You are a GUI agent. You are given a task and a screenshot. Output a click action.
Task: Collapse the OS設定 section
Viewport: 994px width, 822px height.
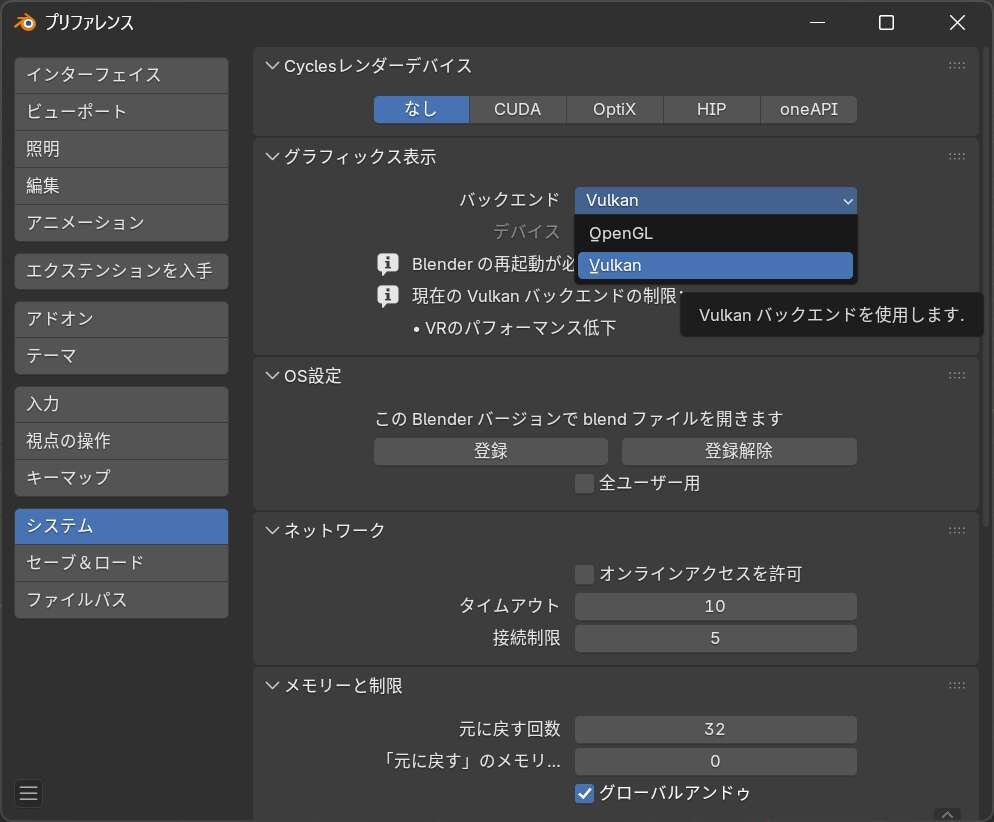click(272, 376)
